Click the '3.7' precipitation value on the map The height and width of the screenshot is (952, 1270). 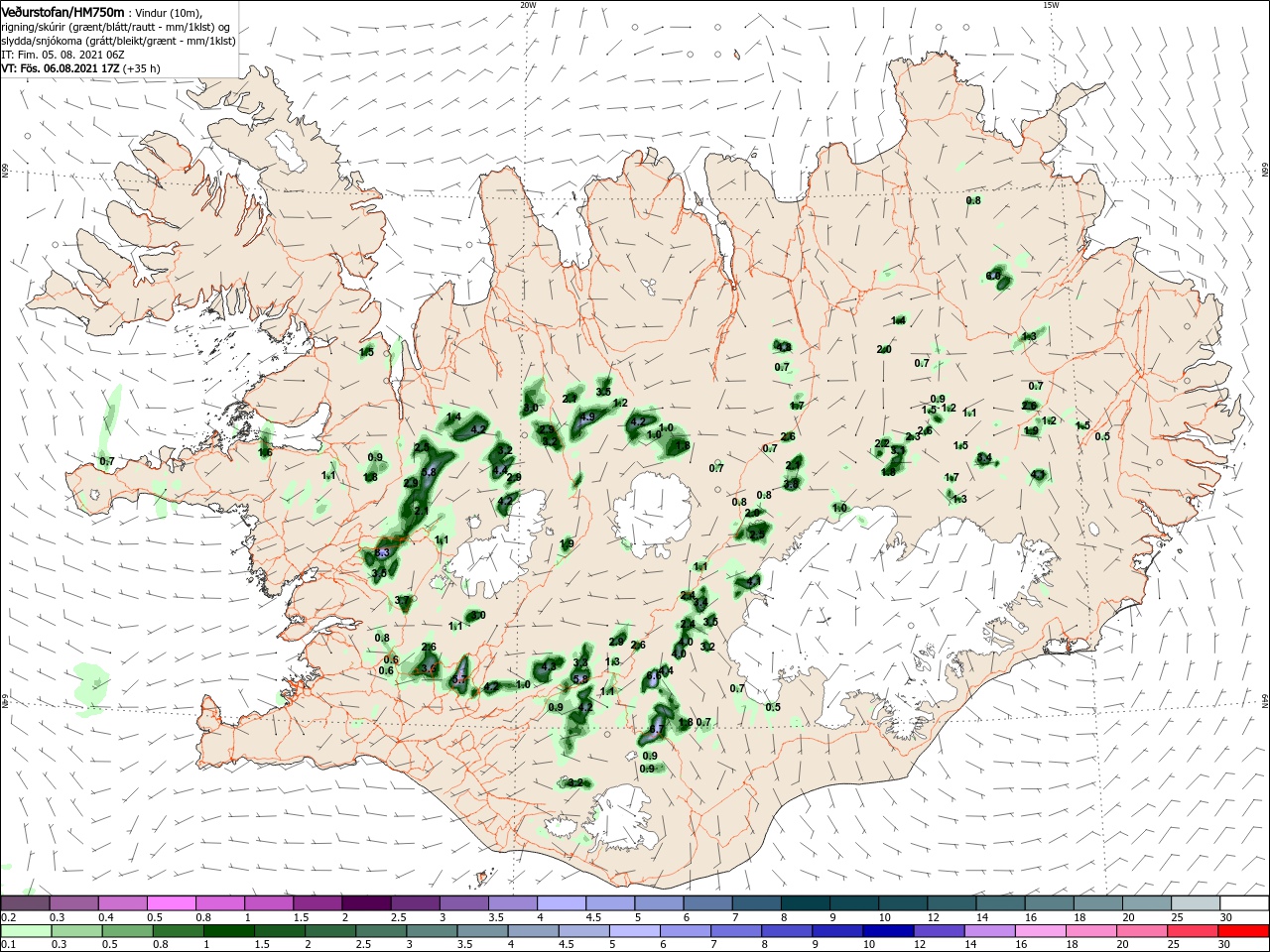point(402,601)
